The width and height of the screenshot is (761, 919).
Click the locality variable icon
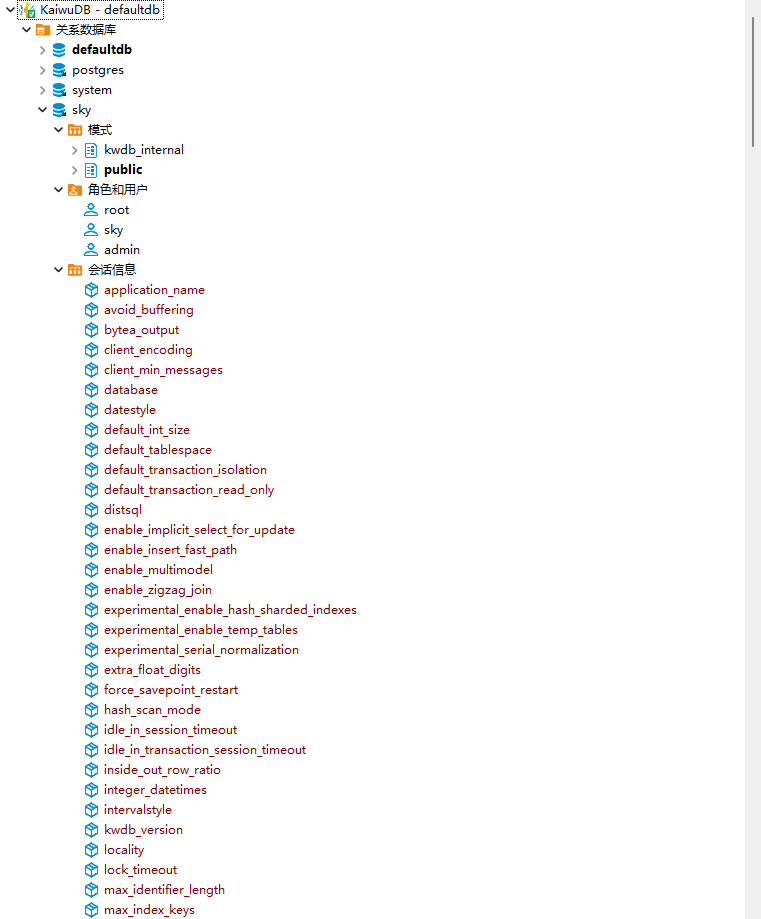pos(91,850)
